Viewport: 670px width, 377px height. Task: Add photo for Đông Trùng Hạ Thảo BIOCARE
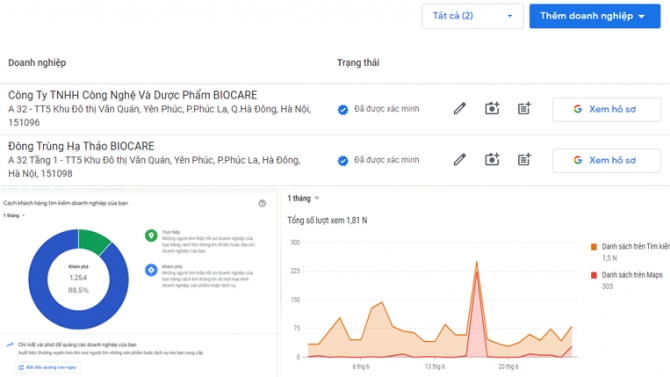pyautogui.click(x=492, y=159)
